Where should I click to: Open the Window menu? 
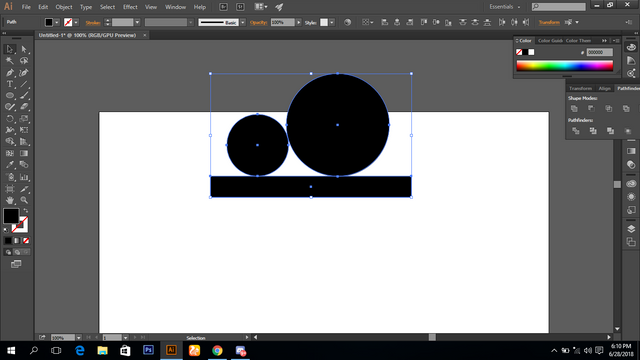tap(176, 7)
